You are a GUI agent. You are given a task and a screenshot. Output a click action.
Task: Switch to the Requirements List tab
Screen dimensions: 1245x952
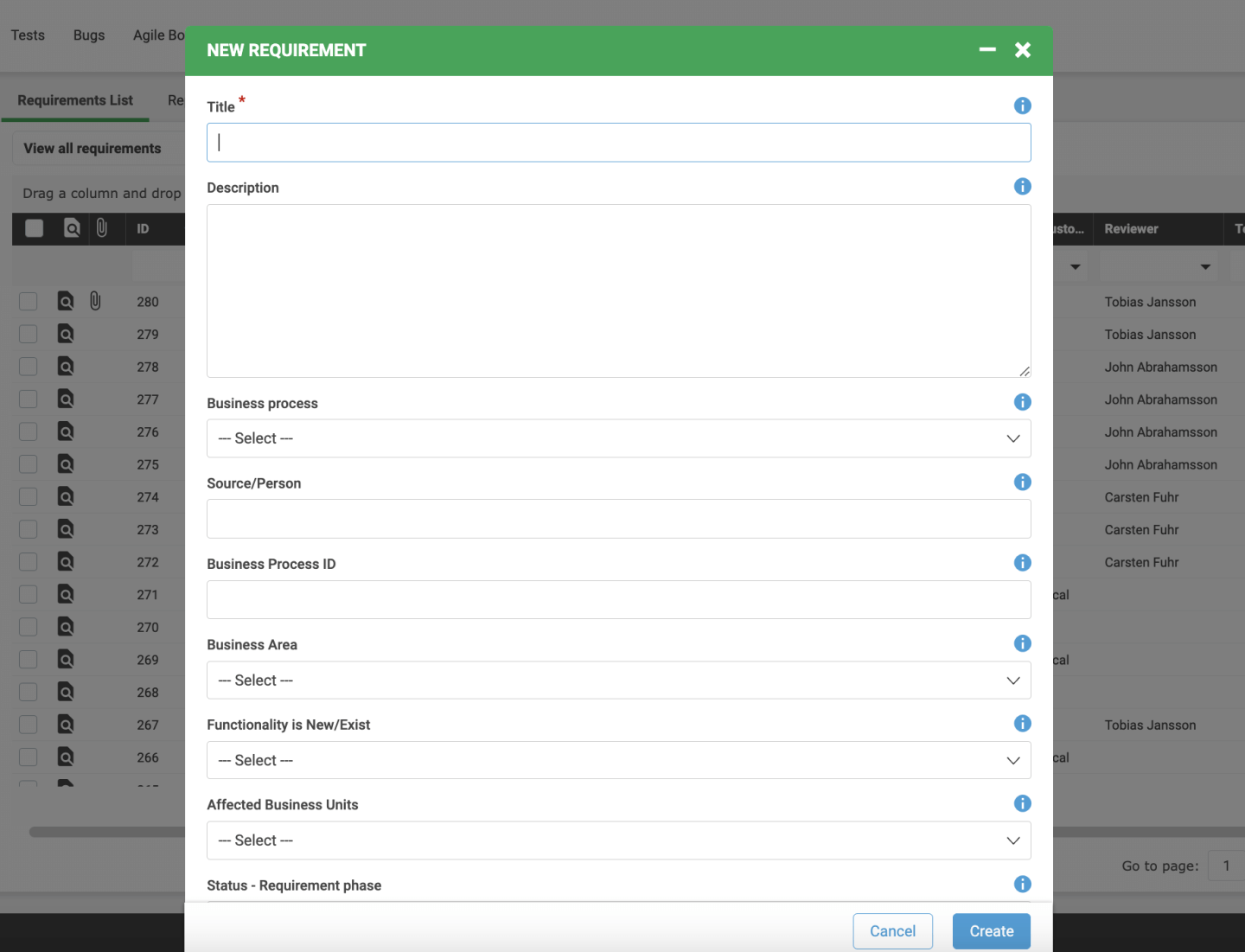[74, 99]
